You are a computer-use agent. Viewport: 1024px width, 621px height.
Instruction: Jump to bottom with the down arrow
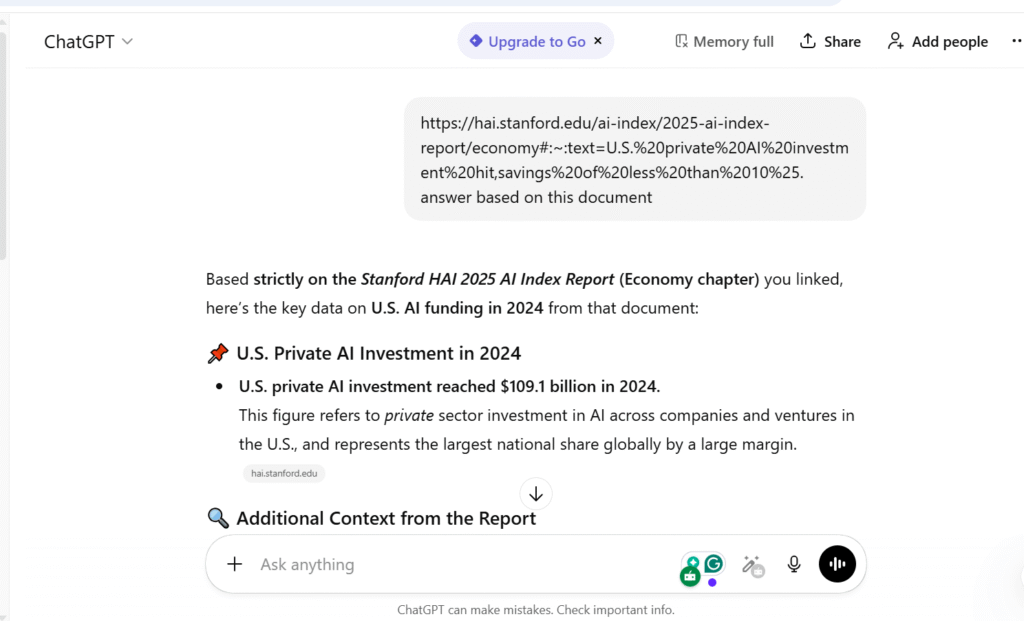pyautogui.click(x=536, y=494)
